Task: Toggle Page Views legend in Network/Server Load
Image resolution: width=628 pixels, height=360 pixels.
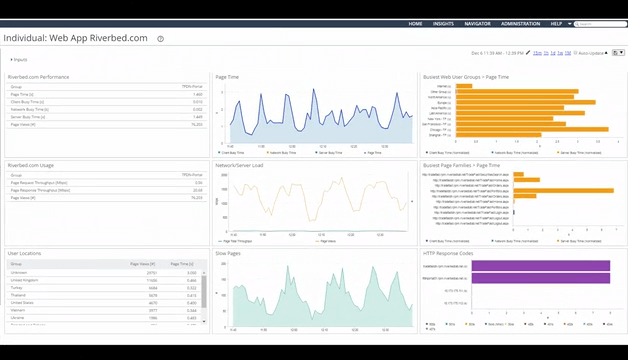Action: tap(326, 241)
